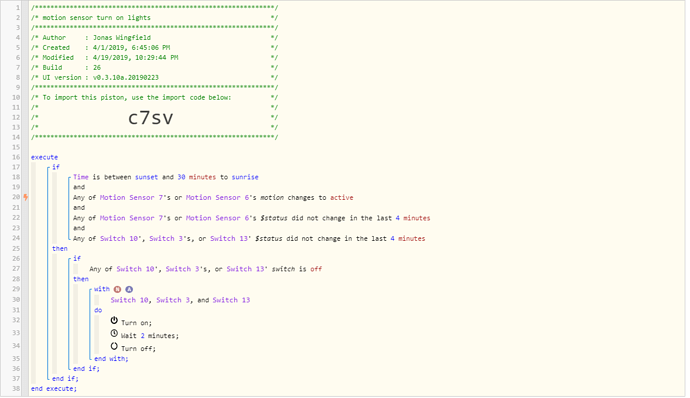Click the end execute; statement

pos(54,389)
